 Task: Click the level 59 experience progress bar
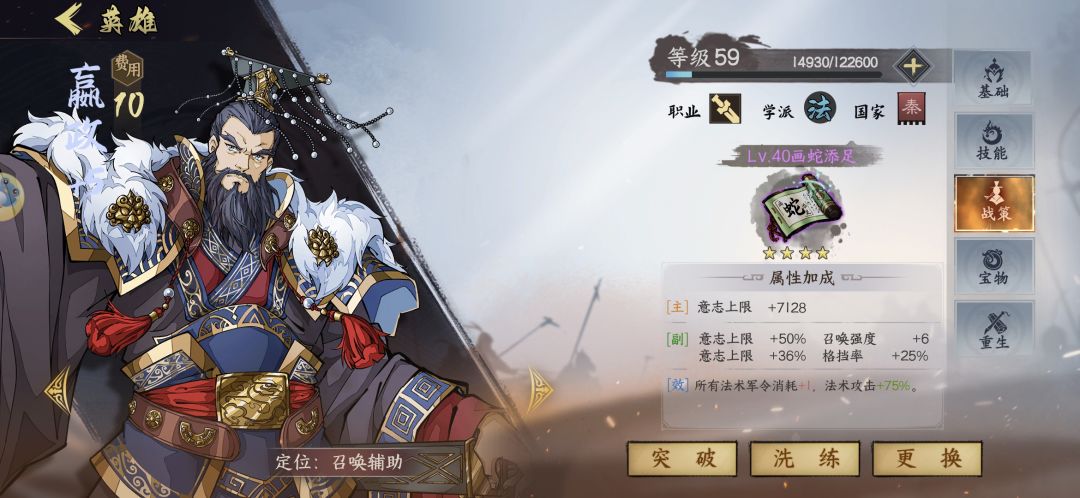click(773, 74)
